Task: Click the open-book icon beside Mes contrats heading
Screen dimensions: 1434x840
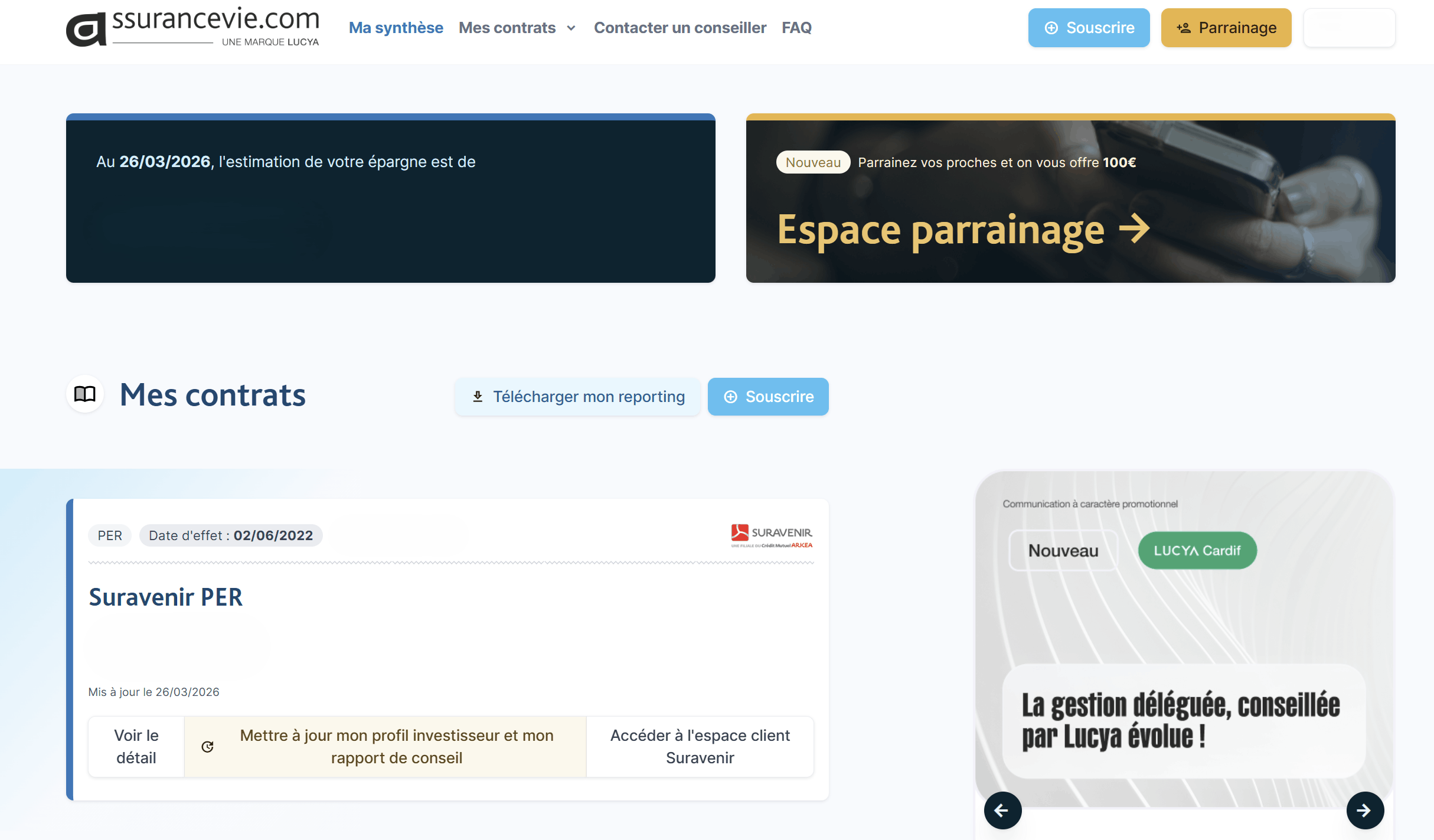Action: (84, 395)
